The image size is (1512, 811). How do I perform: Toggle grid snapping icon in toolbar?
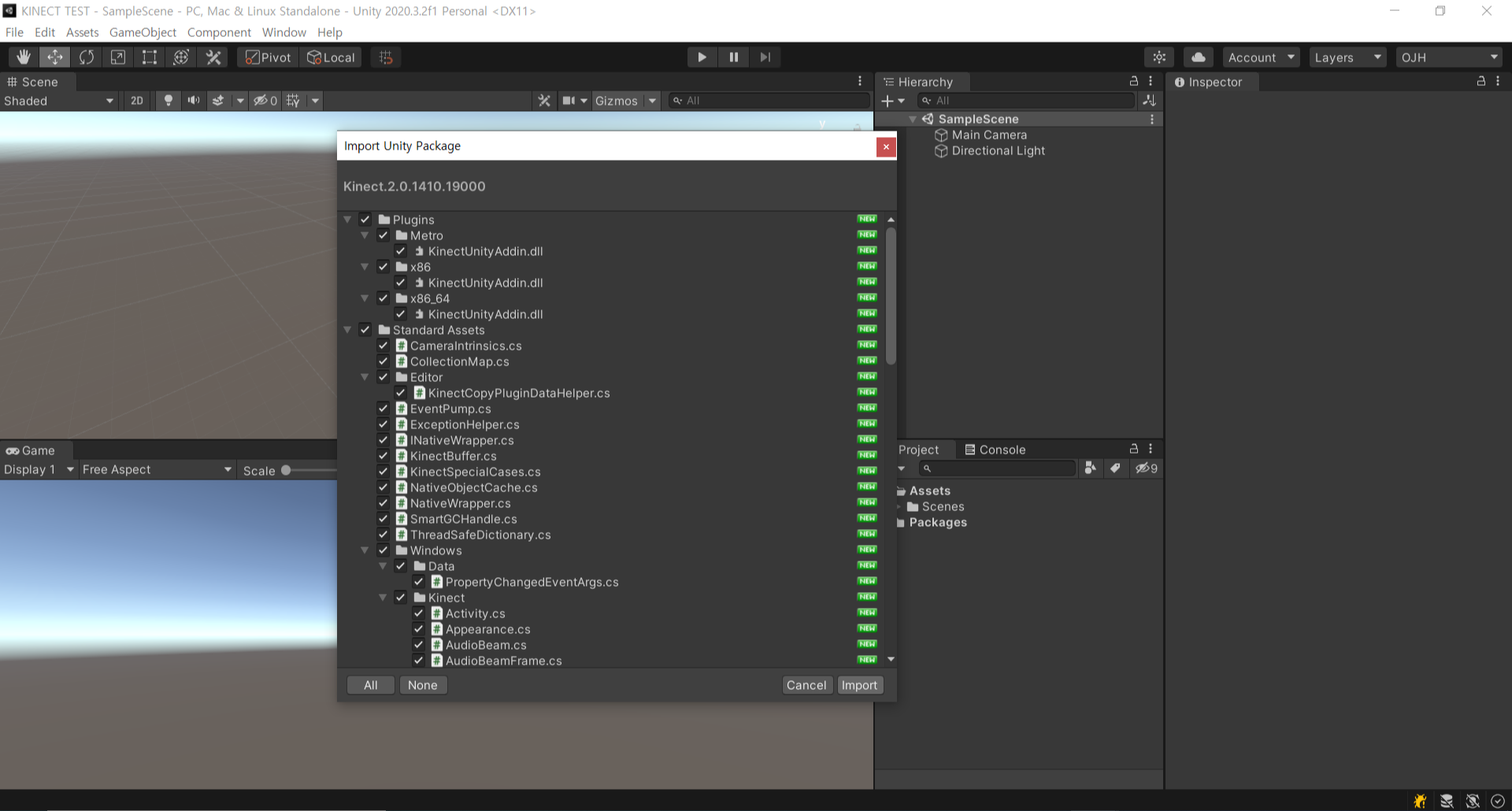tap(386, 57)
